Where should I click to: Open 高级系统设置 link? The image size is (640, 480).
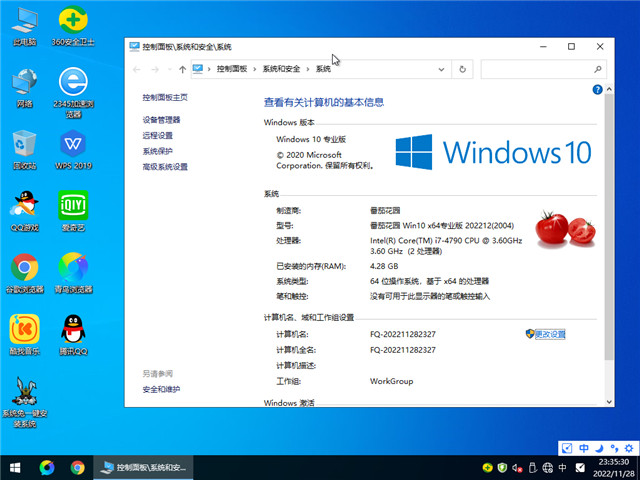pyautogui.click(x=165, y=167)
